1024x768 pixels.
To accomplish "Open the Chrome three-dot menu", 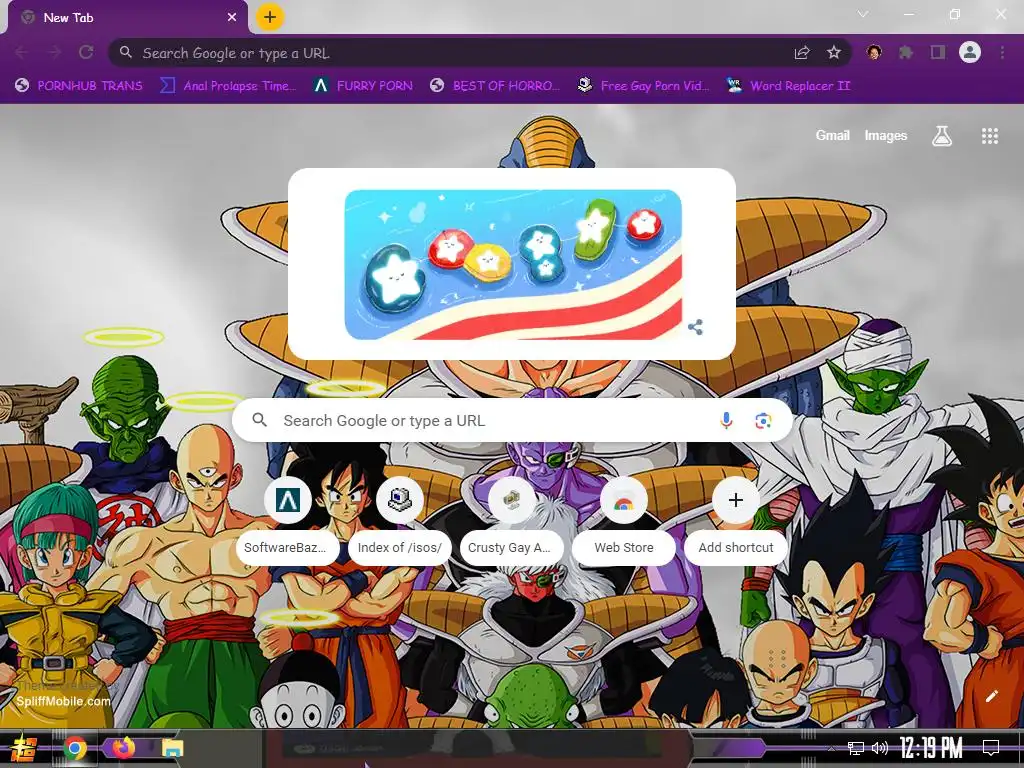I will 1002,52.
